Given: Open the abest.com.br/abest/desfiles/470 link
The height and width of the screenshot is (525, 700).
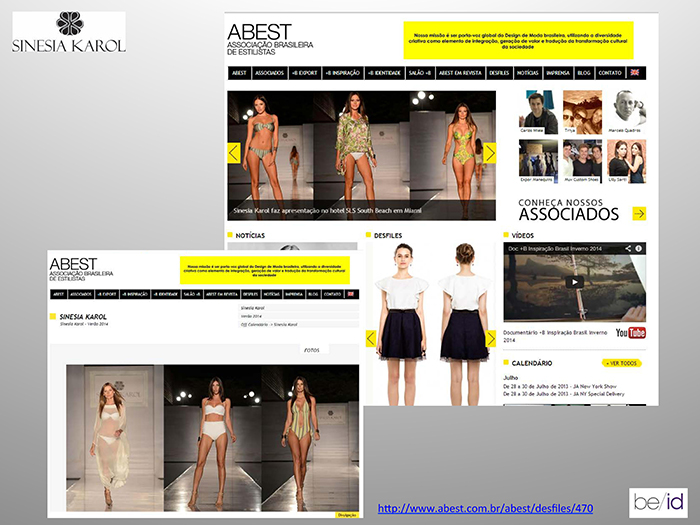Looking at the screenshot, I should tap(485, 508).
